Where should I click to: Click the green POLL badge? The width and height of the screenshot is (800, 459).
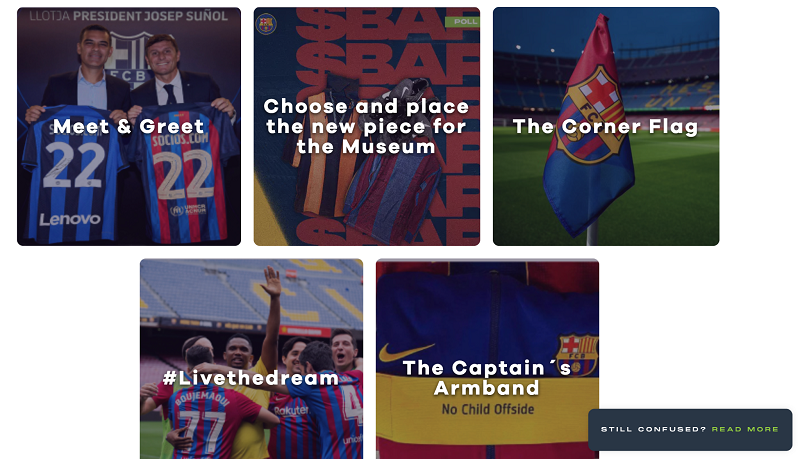click(x=462, y=21)
